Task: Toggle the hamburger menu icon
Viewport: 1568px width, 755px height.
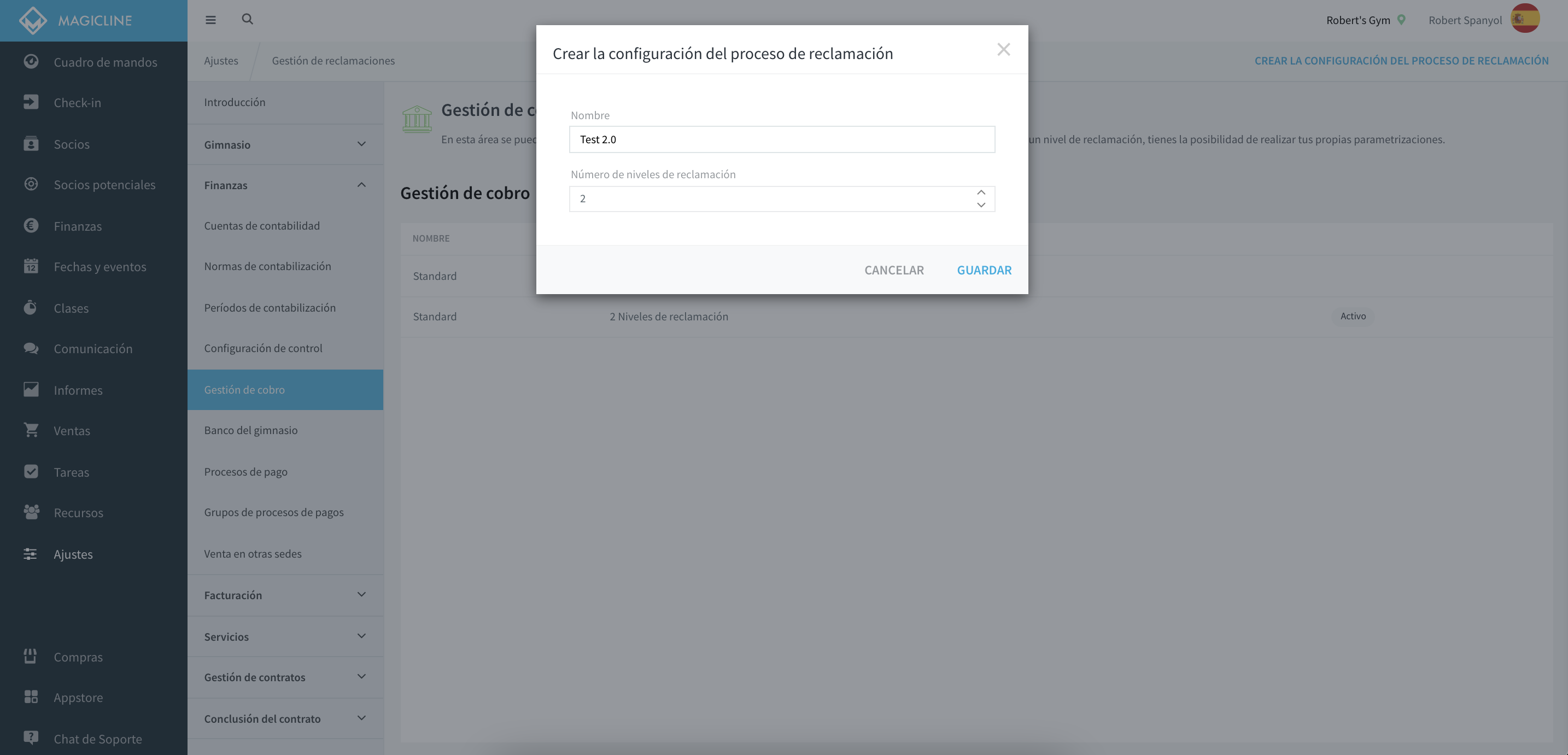Action: [x=210, y=20]
